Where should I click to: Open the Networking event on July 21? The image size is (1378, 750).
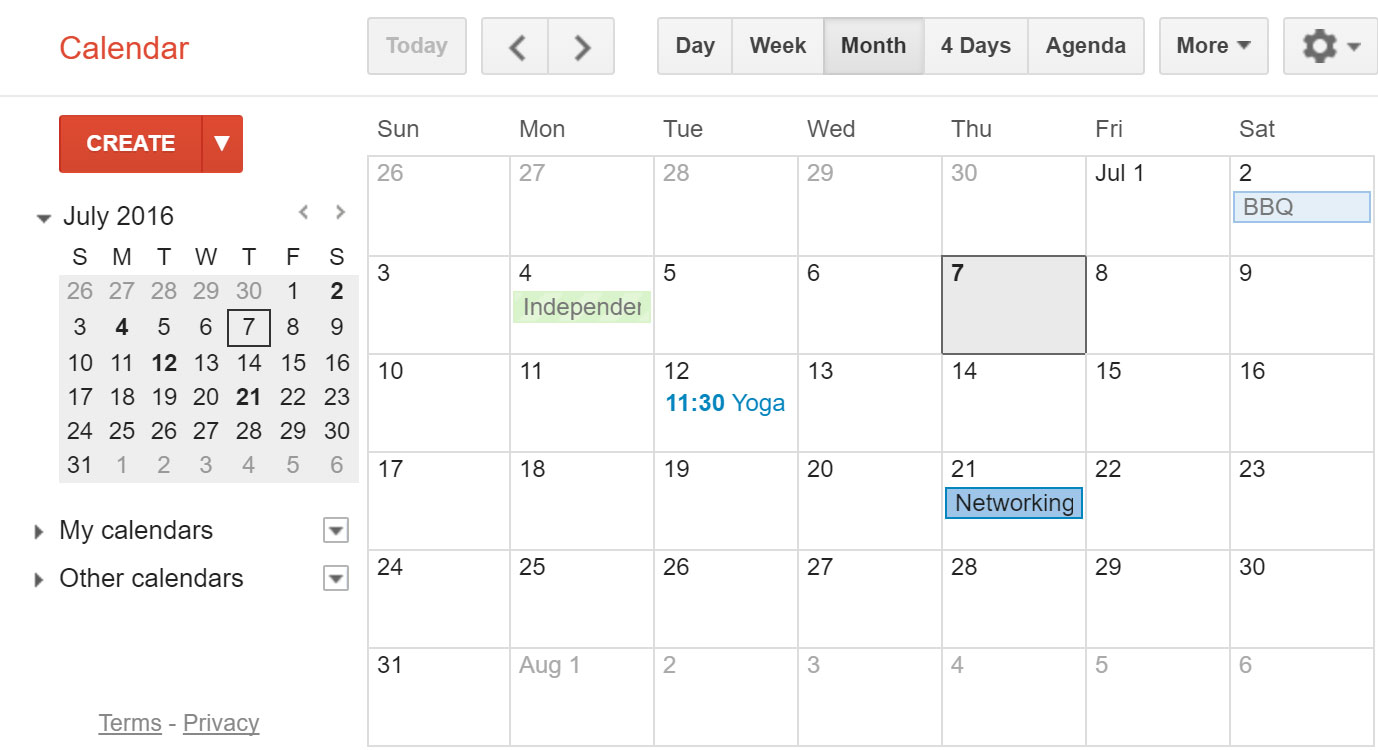coord(1013,503)
